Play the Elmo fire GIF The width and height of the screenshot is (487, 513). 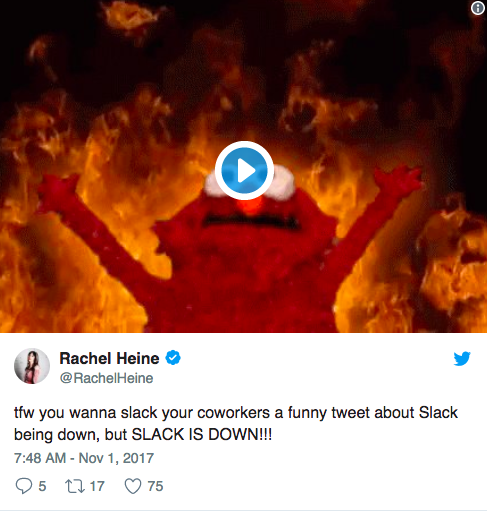(x=244, y=170)
